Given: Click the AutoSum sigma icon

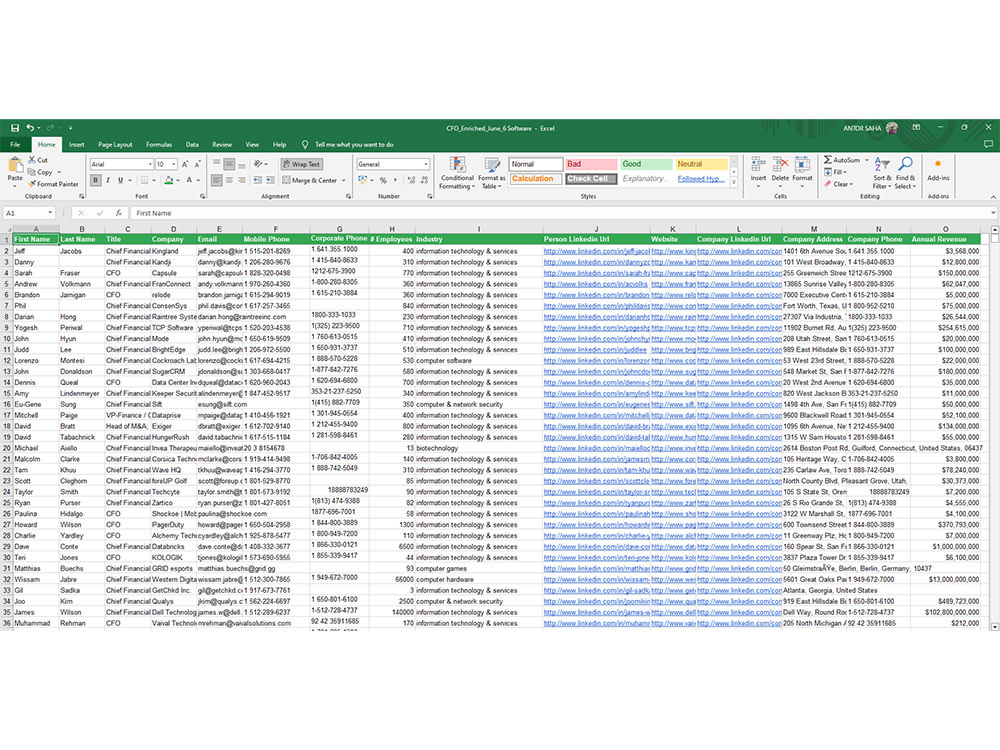Looking at the screenshot, I should coord(828,159).
